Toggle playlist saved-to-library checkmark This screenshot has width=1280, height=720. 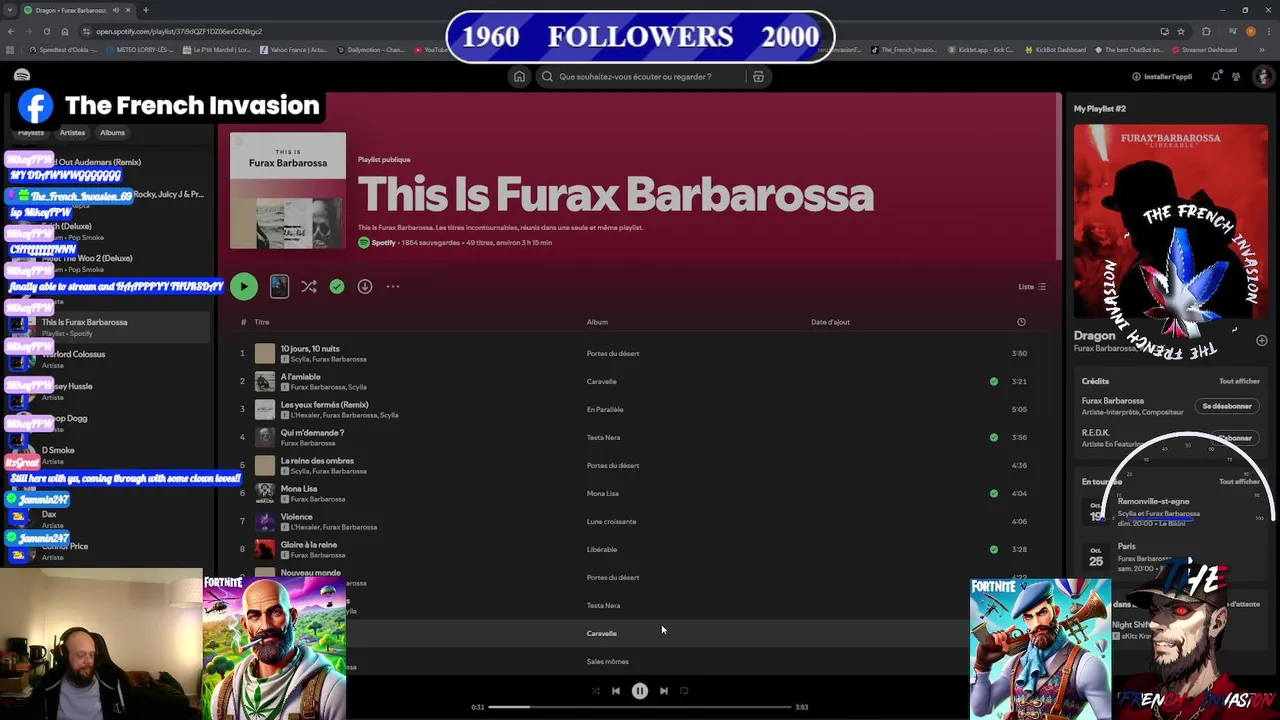[337, 287]
